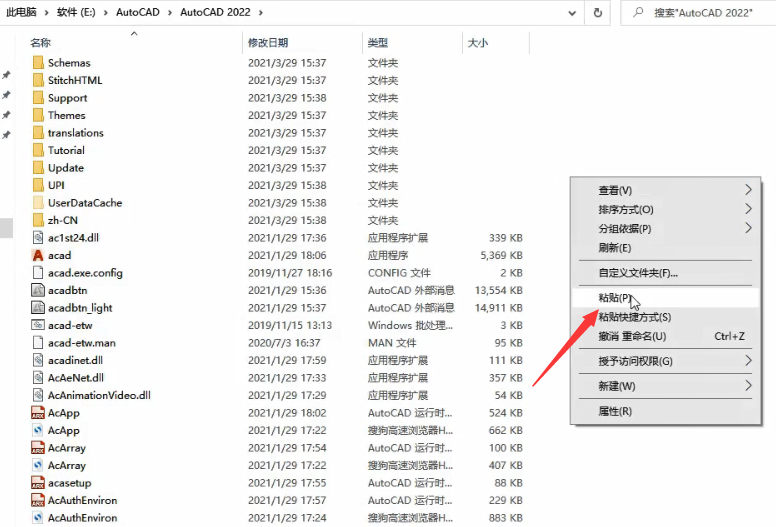
Task: Select the UPI folder icon
Action: point(38,185)
